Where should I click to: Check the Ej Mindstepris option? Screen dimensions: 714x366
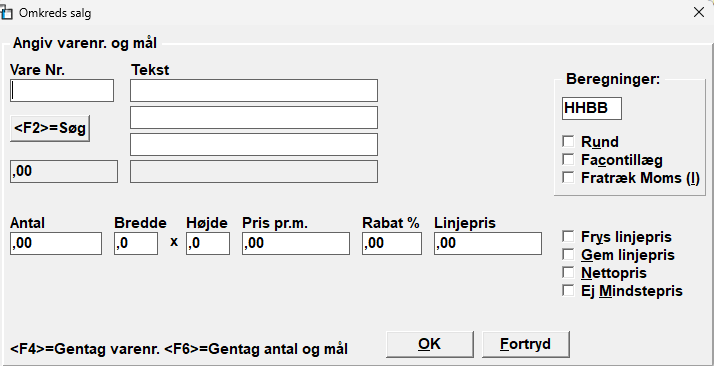coord(568,290)
